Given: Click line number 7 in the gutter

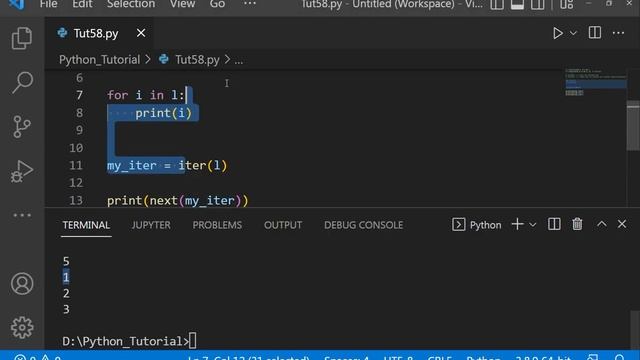Looking at the screenshot, I should click(x=79, y=96).
